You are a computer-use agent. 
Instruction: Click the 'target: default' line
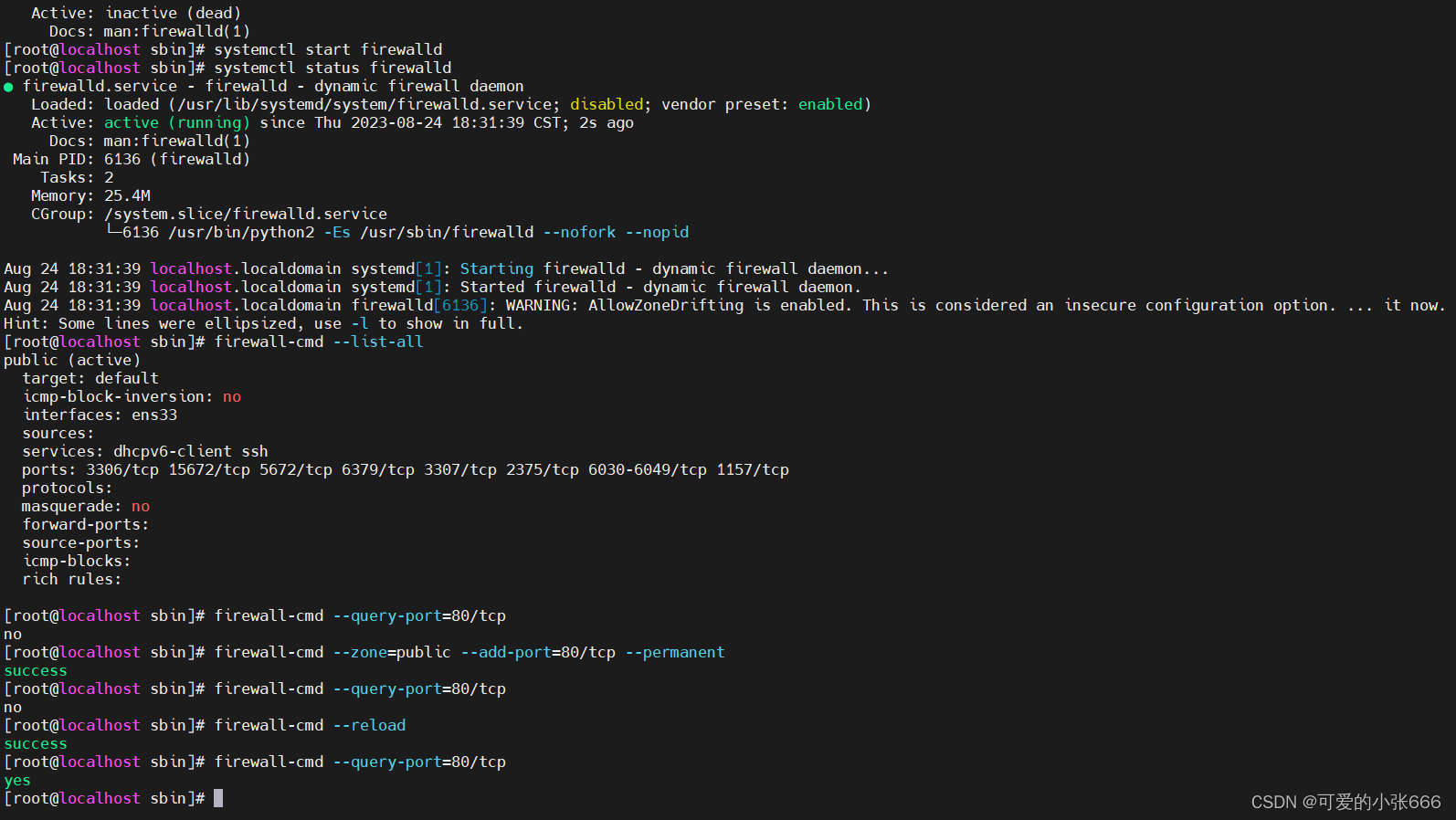(x=90, y=378)
